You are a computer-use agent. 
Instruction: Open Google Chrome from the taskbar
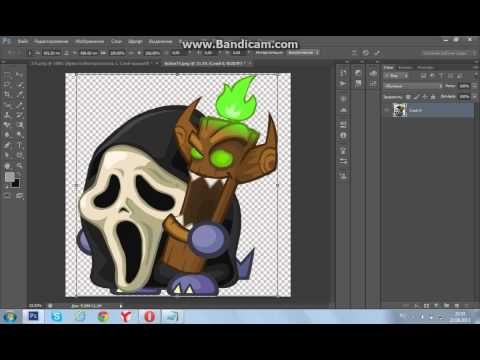tap(103, 316)
